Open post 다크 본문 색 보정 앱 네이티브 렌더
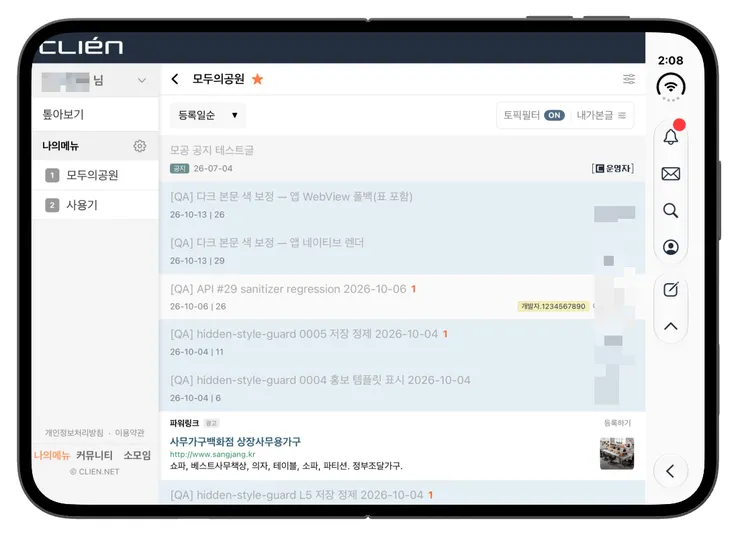The width and height of the screenshot is (740, 545). tap(267, 243)
